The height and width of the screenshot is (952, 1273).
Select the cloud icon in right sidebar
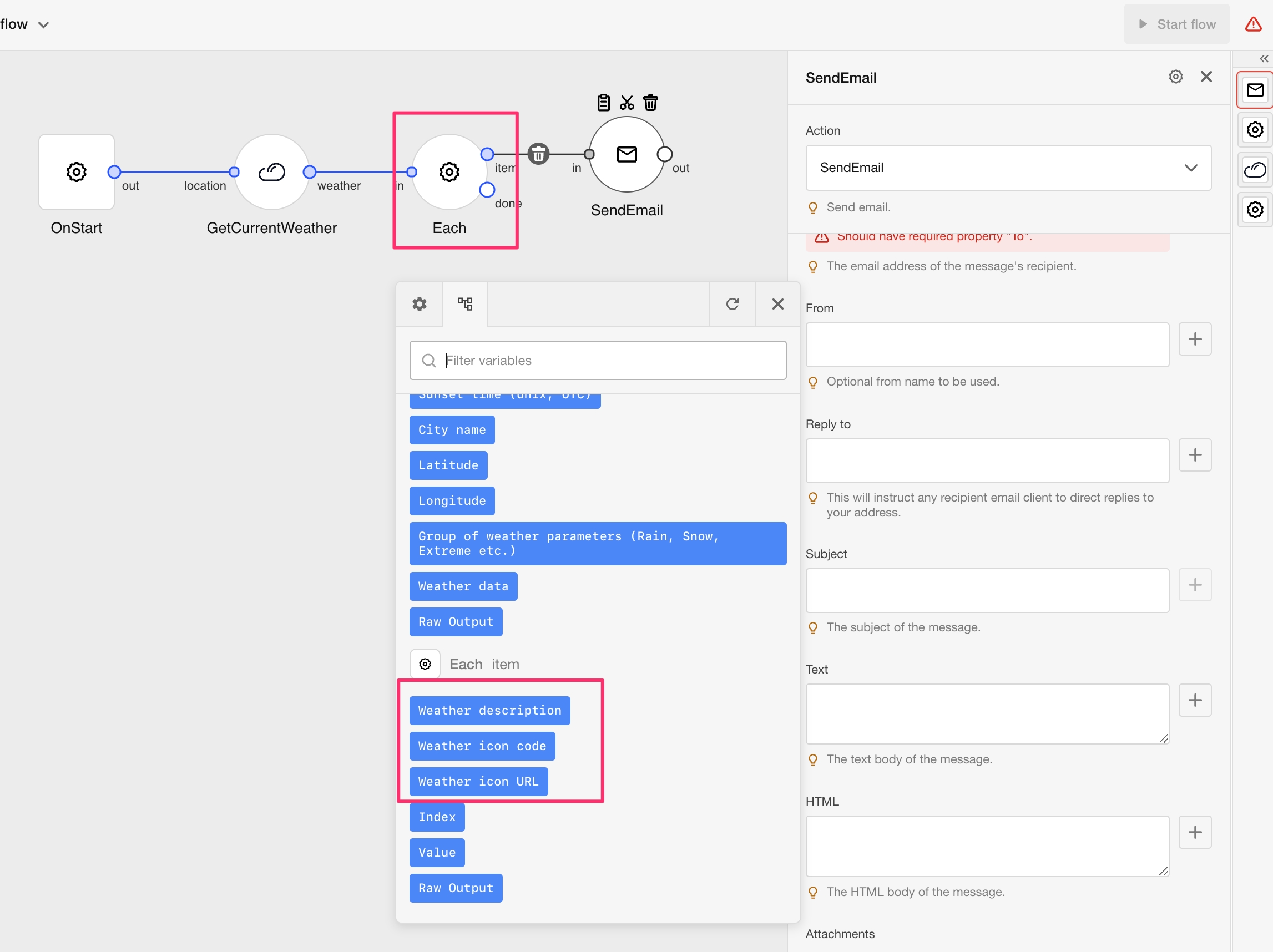point(1255,170)
